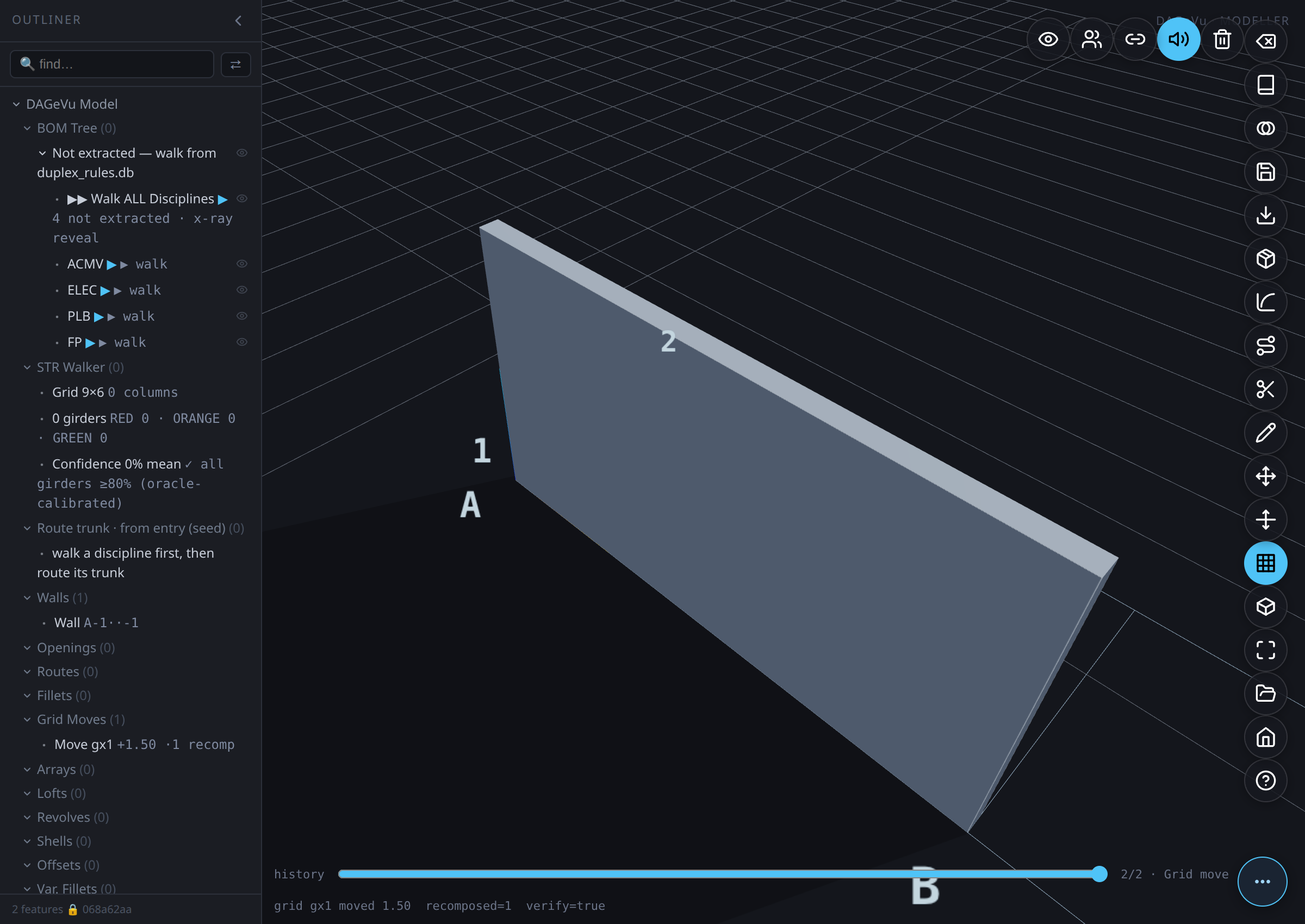Open the book reference icon
The height and width of the screenshot is (924, 1305).
tap(1265, 85)
